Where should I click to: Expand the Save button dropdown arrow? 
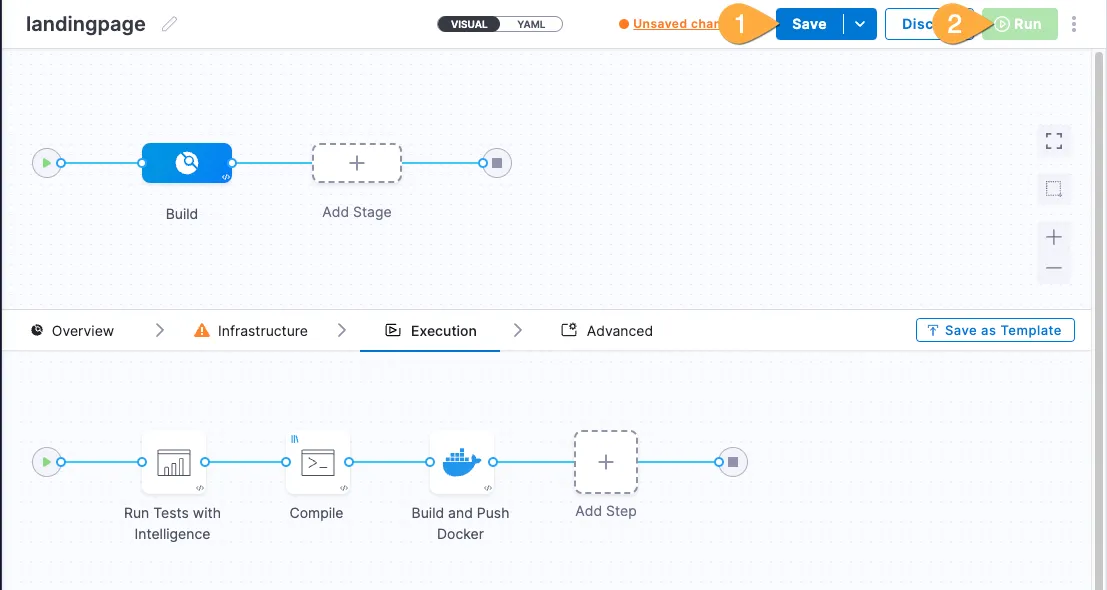pos(860,25)
